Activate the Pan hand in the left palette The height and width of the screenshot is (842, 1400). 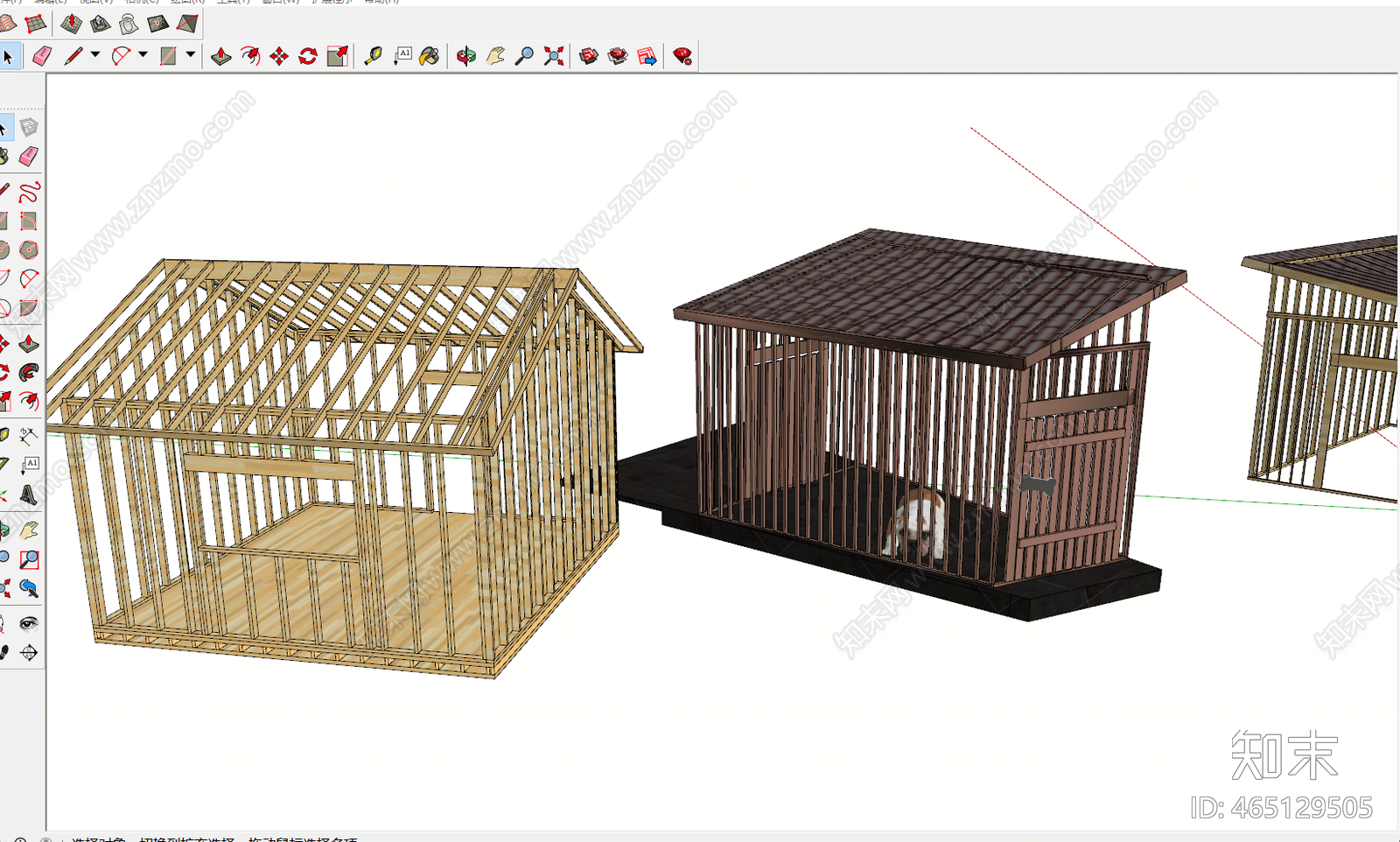pos(29,530)
